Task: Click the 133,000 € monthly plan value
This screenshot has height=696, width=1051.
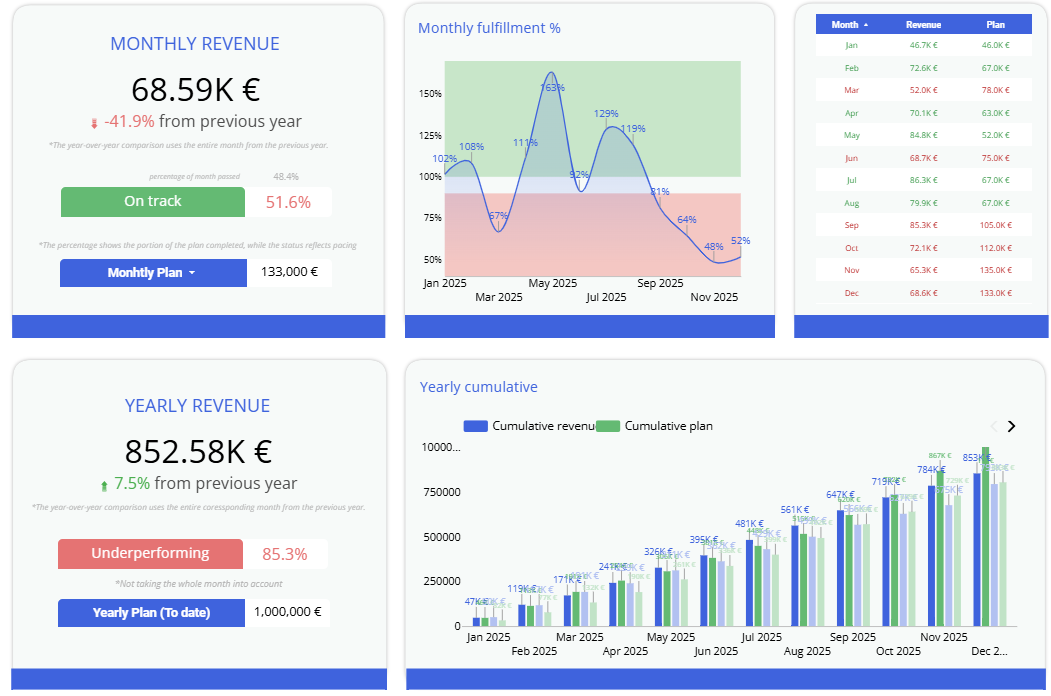Action: tap(288, 273)
